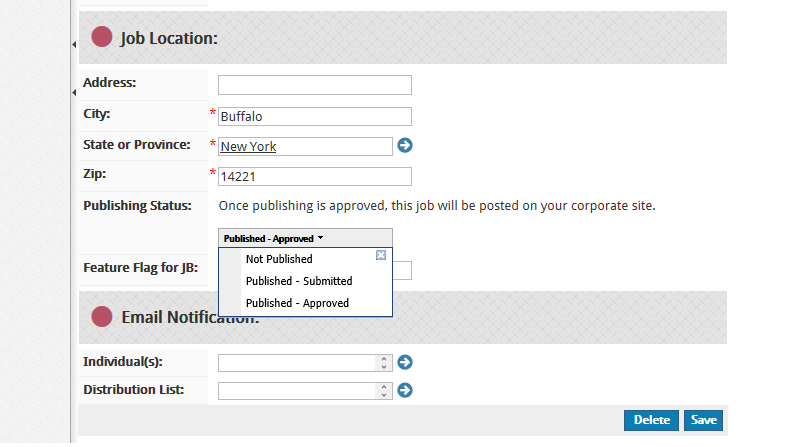Select Not Published option
Screen dimensions: 797x447
(x=279, y=259)
